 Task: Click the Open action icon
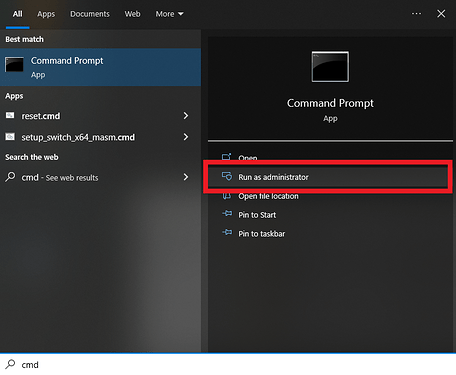pos(227,156)
